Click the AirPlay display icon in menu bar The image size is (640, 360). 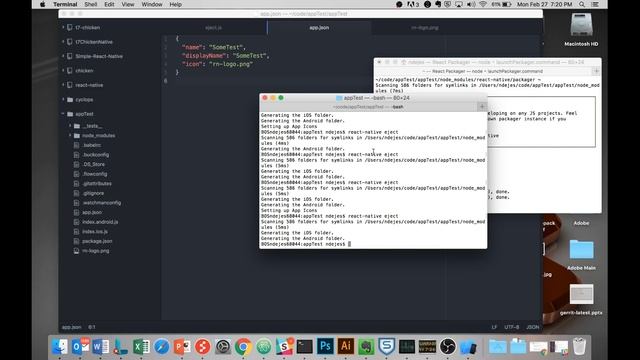(459, 4)
